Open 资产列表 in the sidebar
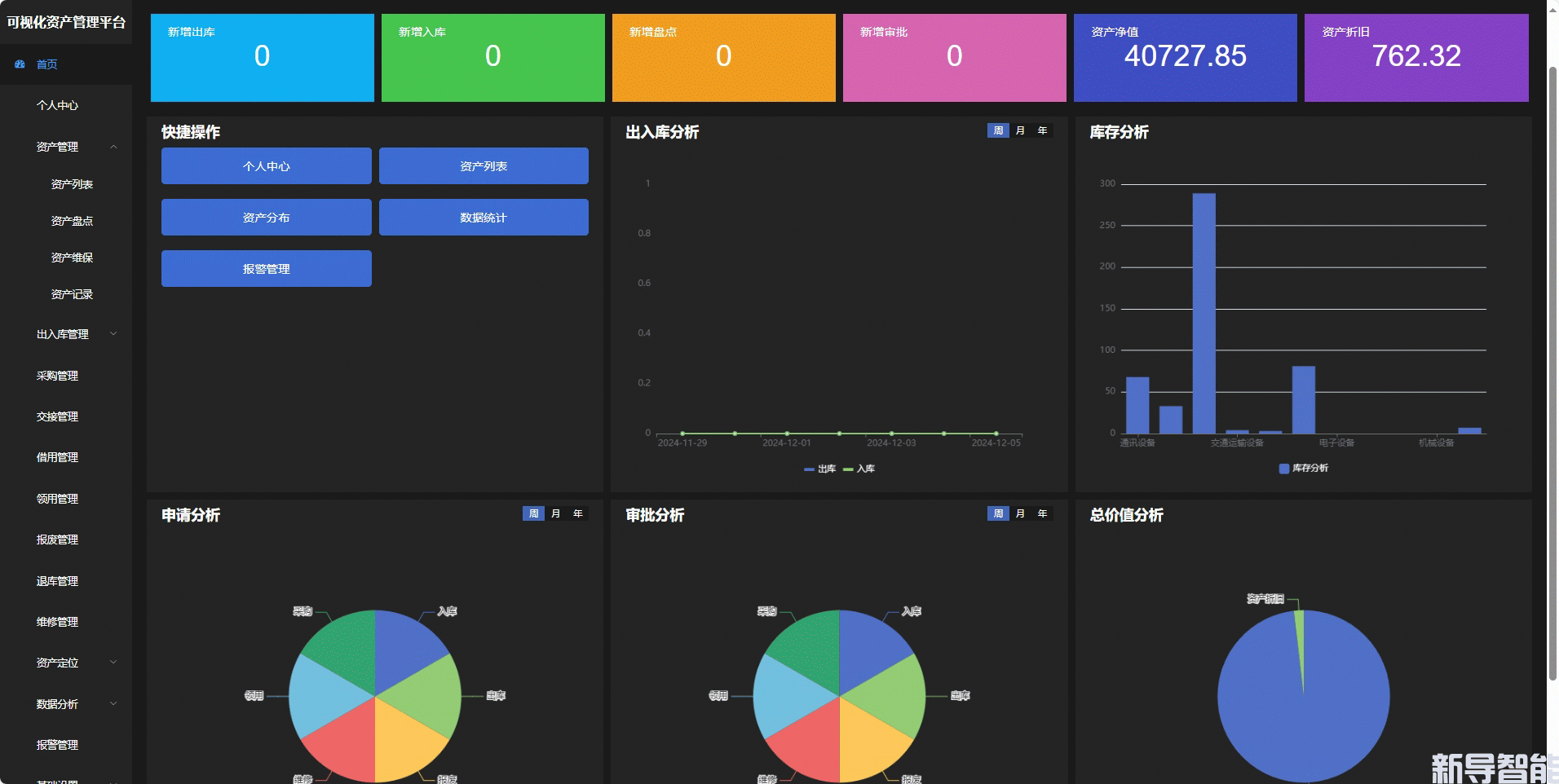Screen dimensions: 1559x784 (x=72, y=184)
